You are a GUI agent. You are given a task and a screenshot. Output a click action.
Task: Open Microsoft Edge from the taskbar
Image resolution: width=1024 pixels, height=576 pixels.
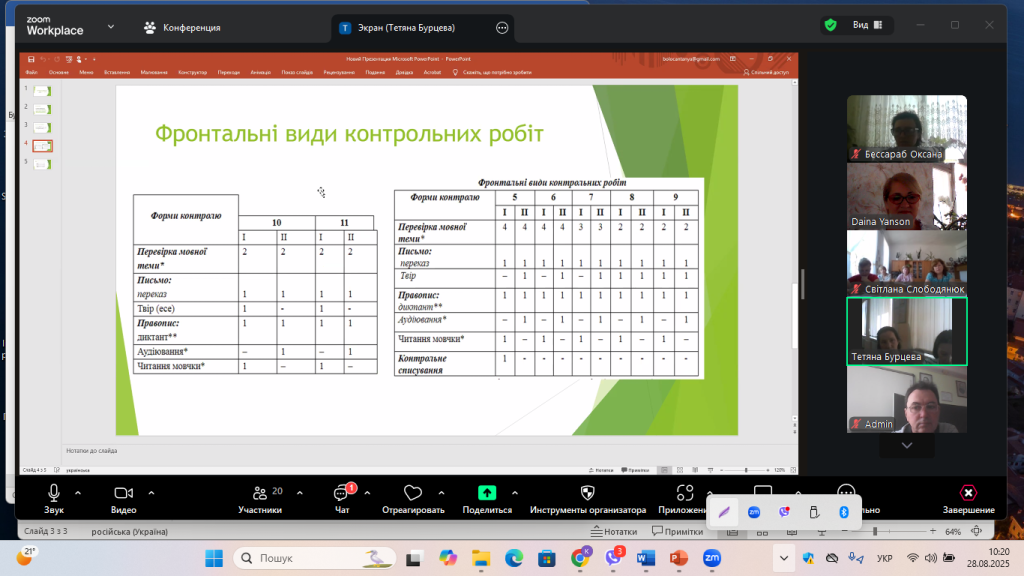(x=513, y=557)
